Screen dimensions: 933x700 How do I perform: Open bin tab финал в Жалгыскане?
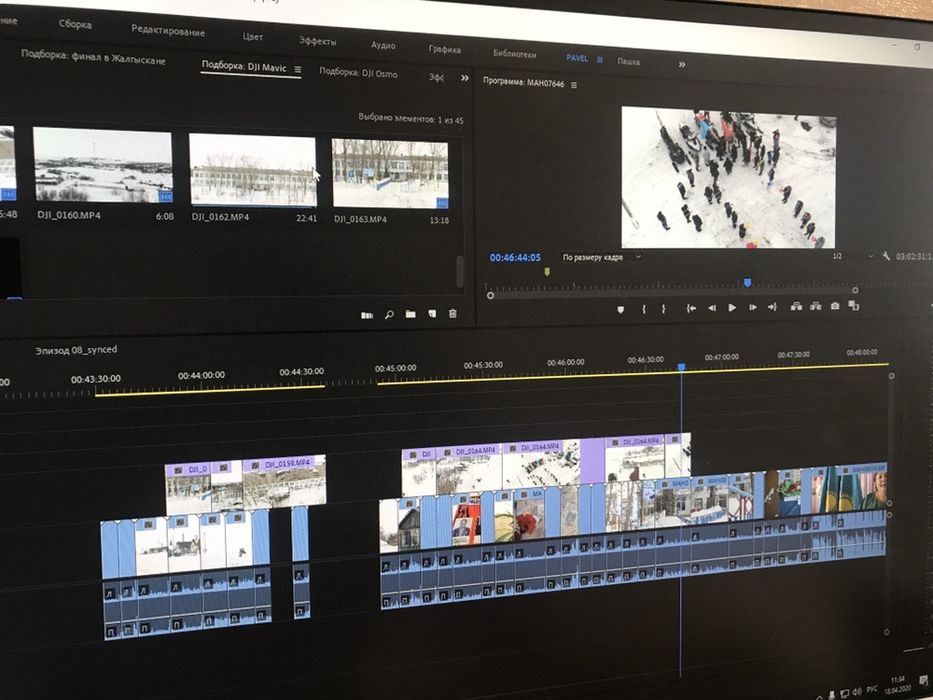pyautogui.click(x=93, y=57)
